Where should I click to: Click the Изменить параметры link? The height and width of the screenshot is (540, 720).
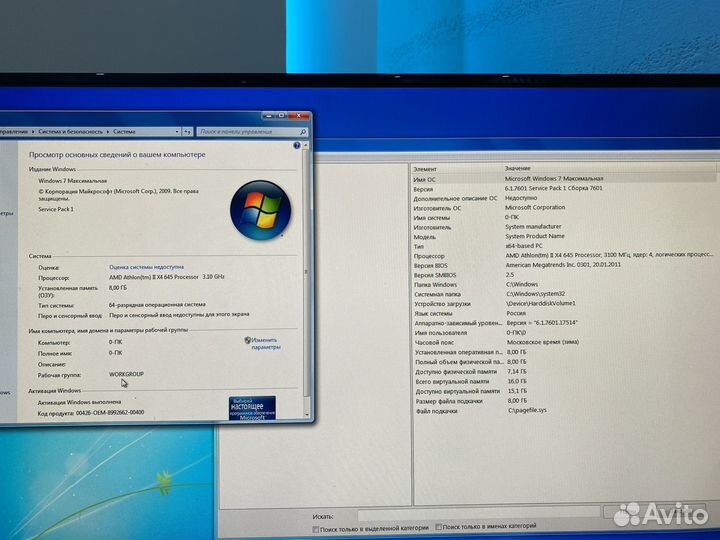266,344
